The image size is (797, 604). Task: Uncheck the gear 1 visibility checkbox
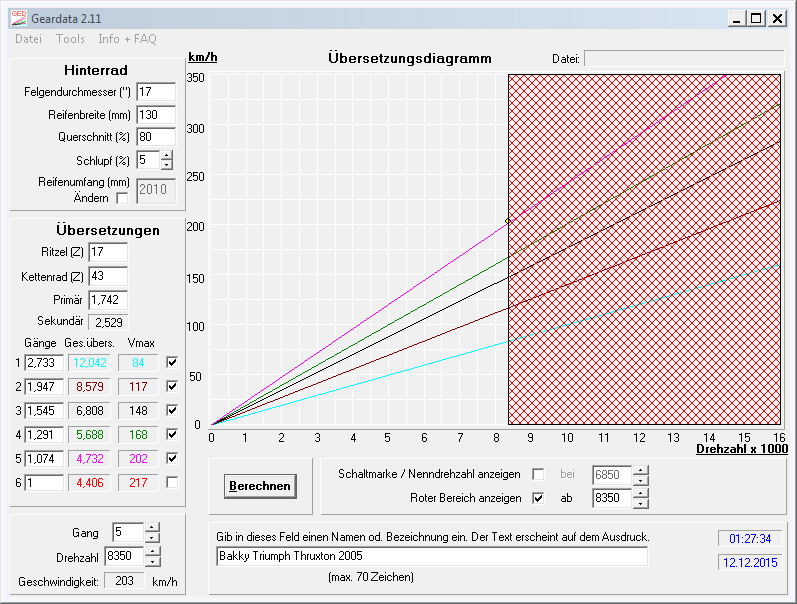pos(173,362)
